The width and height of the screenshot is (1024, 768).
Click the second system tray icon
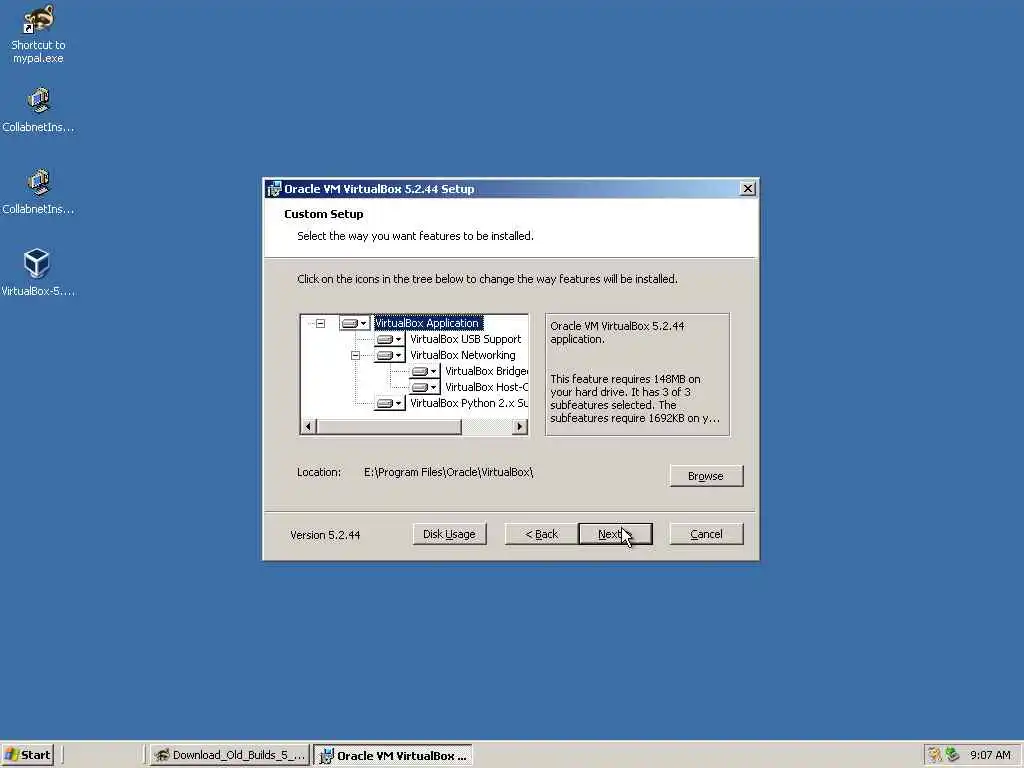point(952,755)
